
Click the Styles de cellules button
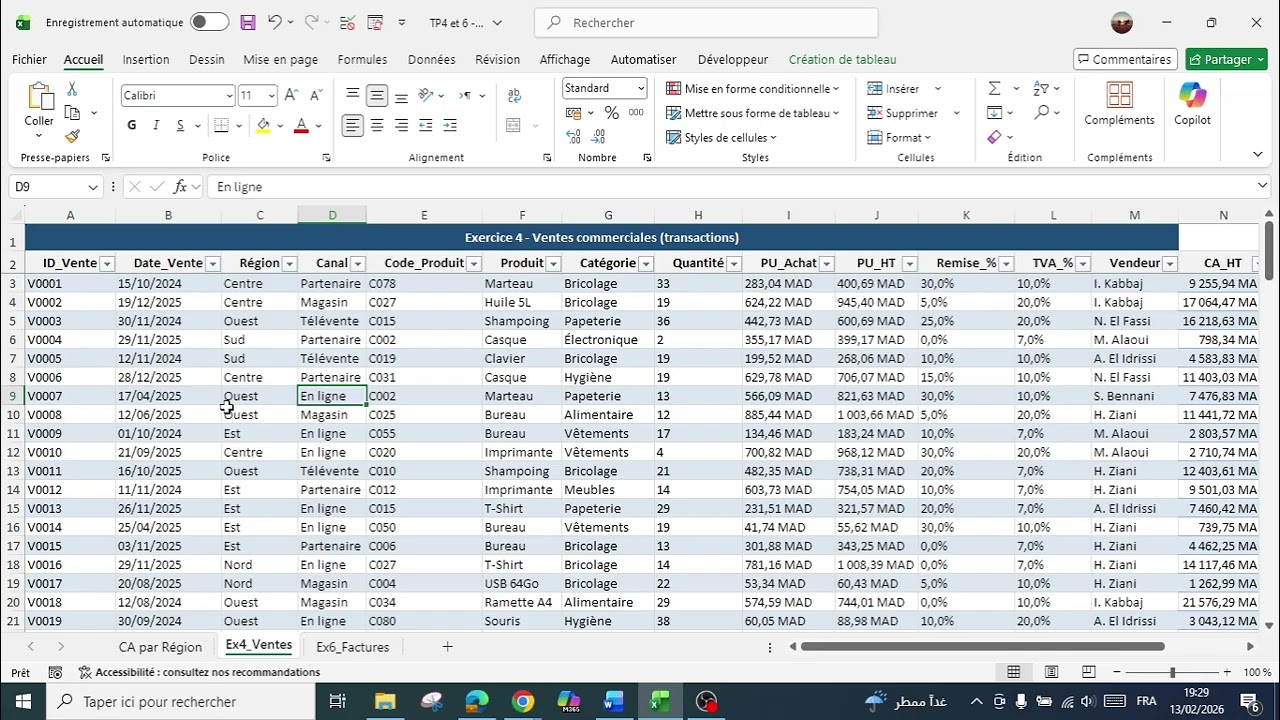point(722,137)
